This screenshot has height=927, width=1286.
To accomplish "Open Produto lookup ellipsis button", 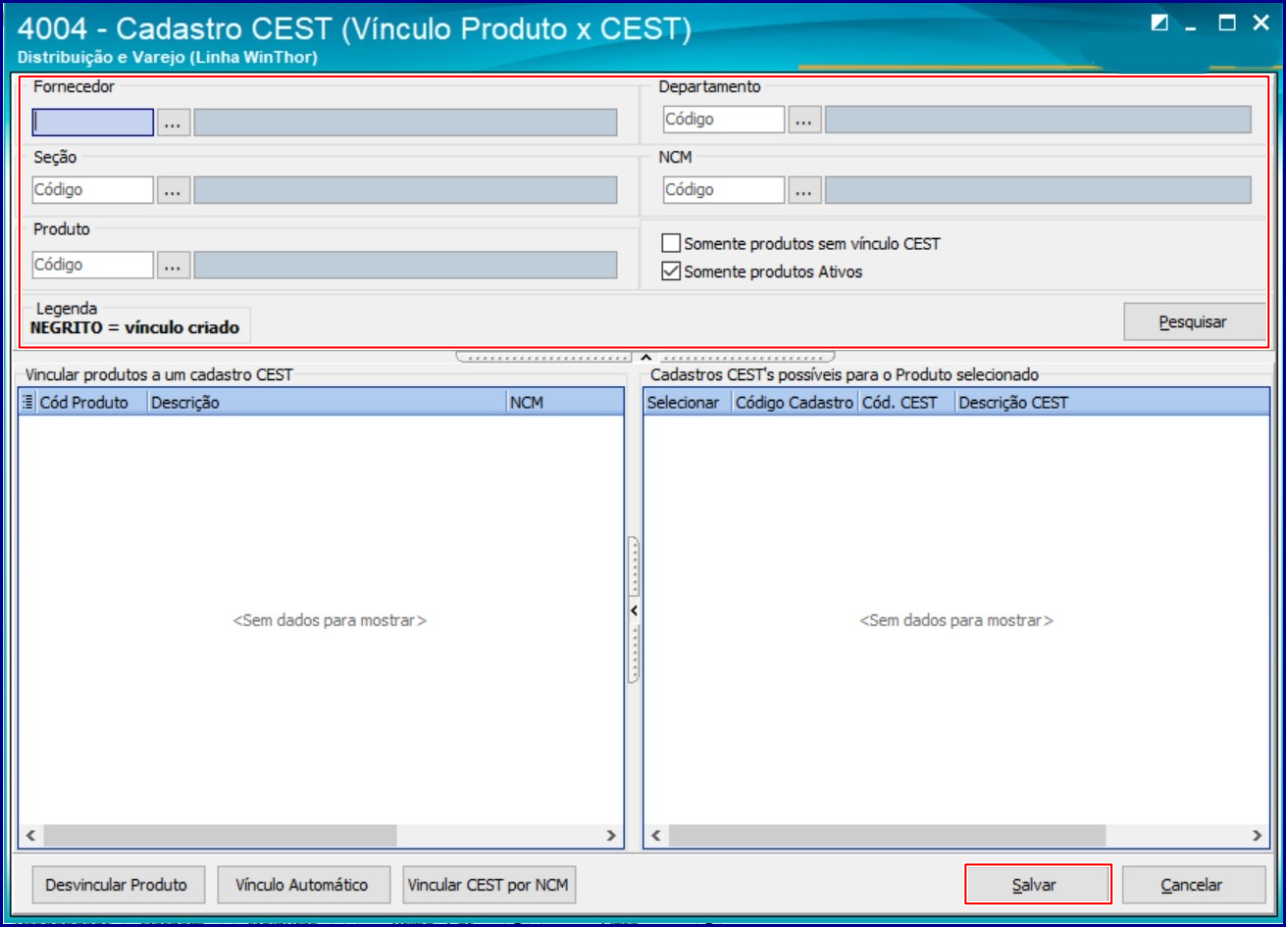I will tap(173, 265).
